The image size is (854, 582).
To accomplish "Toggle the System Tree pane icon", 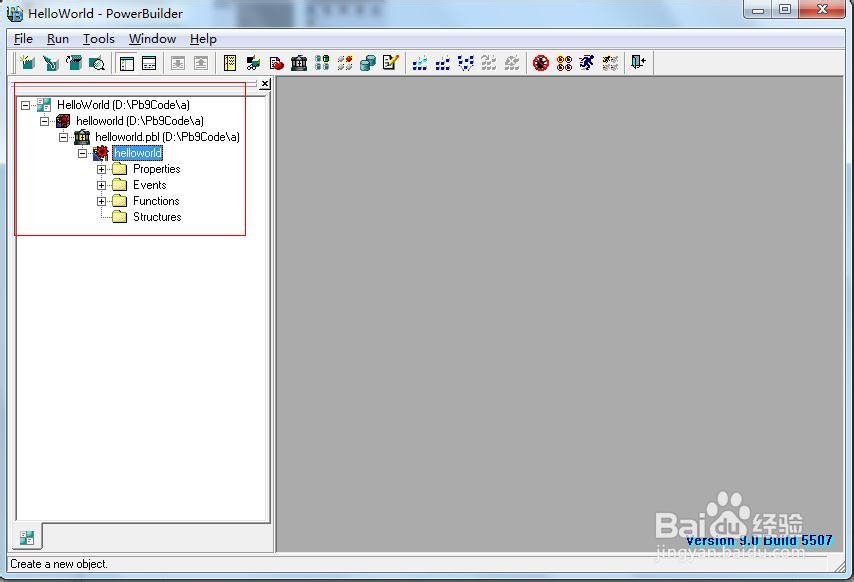I will [x=126, y=63].
